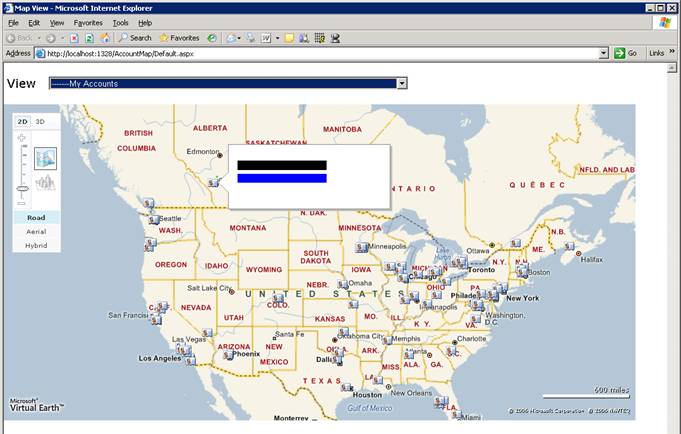
Task: Click the Windows flag logo throbber
Action: click(x=664, y=23)
